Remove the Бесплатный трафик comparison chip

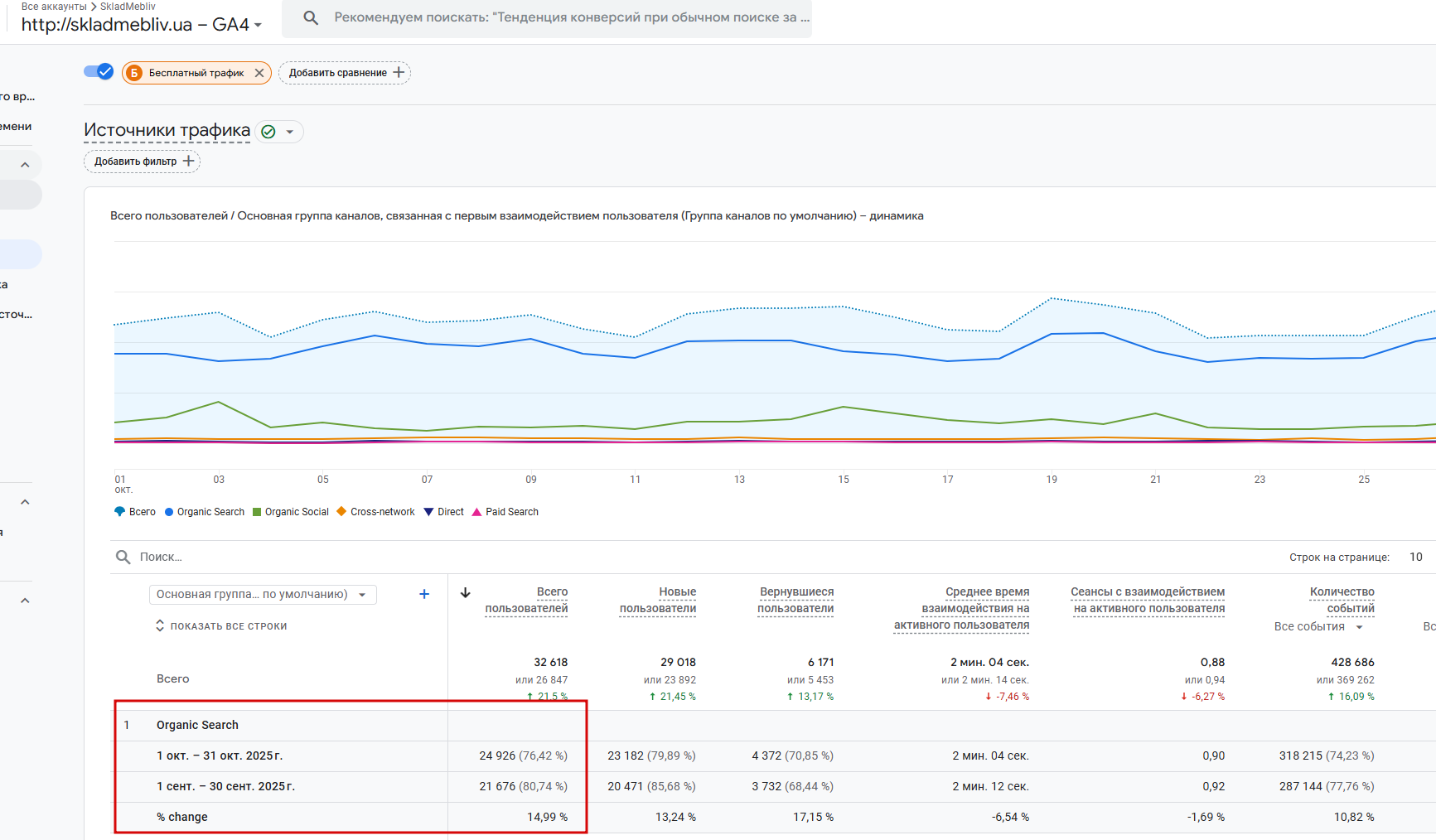tap(259, 73)
